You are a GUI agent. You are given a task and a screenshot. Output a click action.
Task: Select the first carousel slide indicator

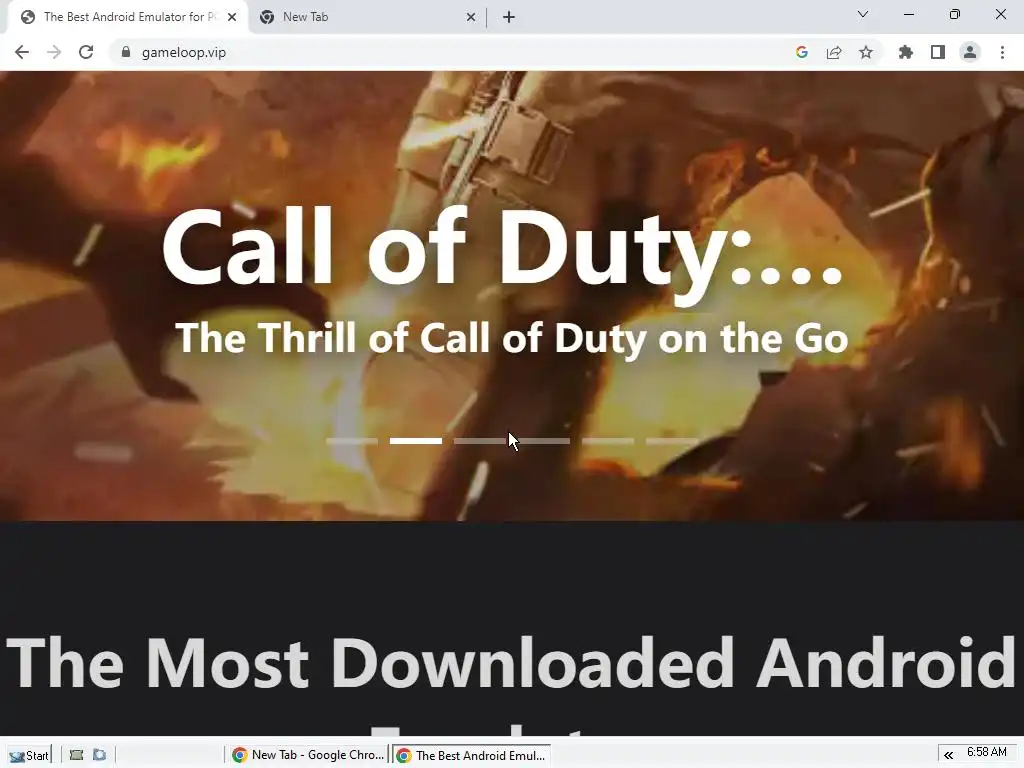click(352, 441)
